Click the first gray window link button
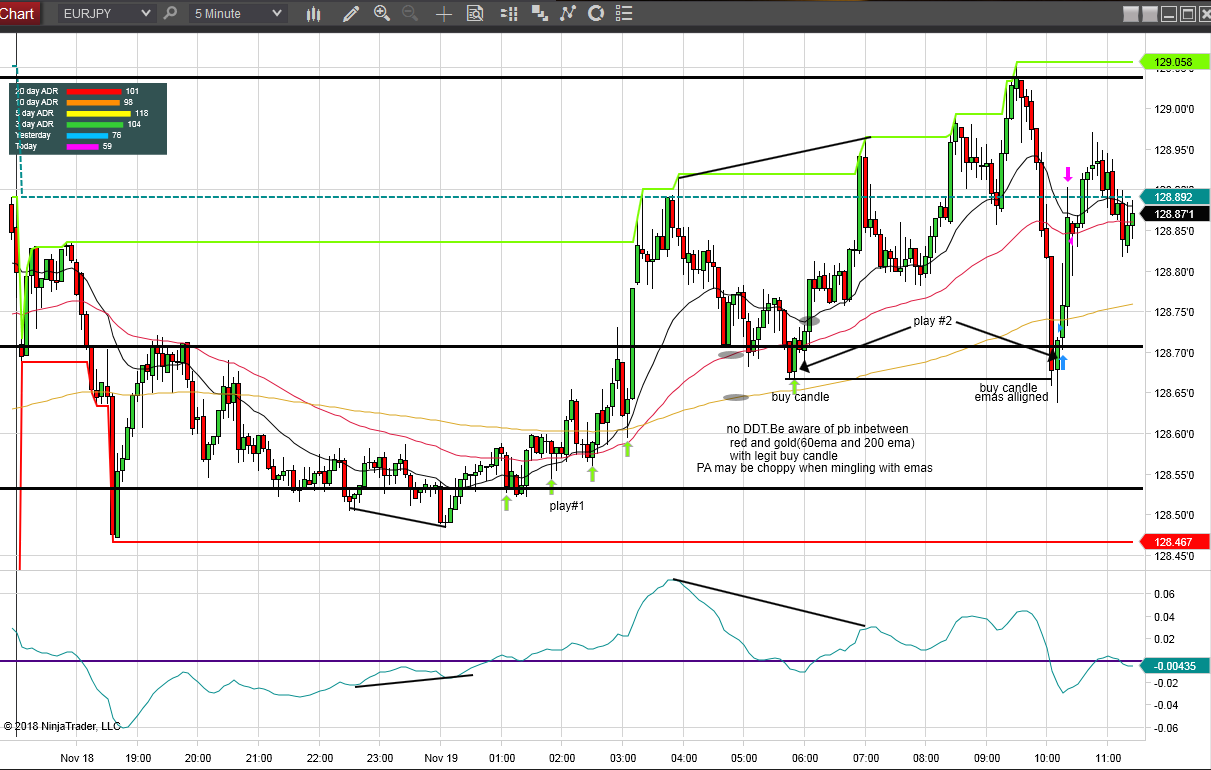The width and height of the screenshot is (1211, 770). [1130, 14]
